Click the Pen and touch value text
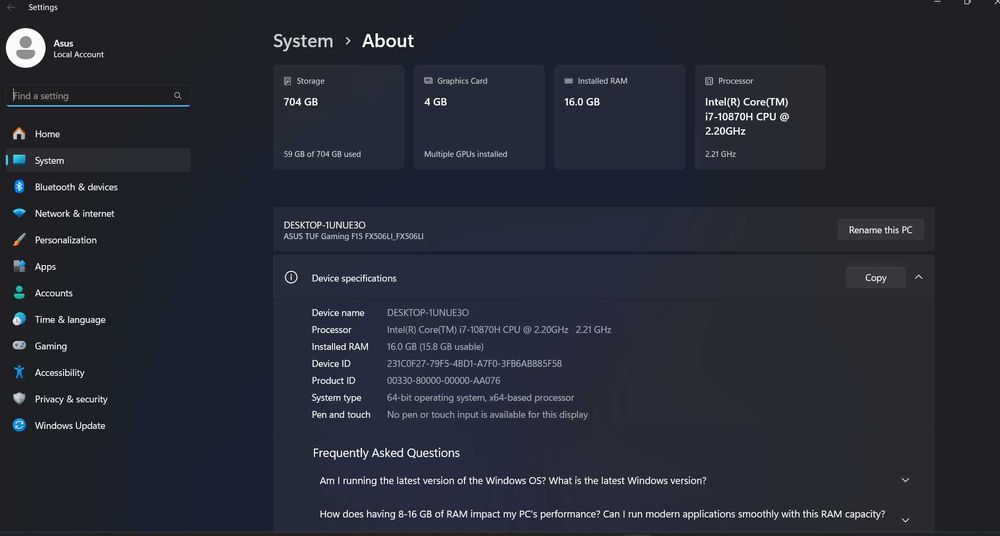The image size is (1000, 536). (x=487, y=415)
